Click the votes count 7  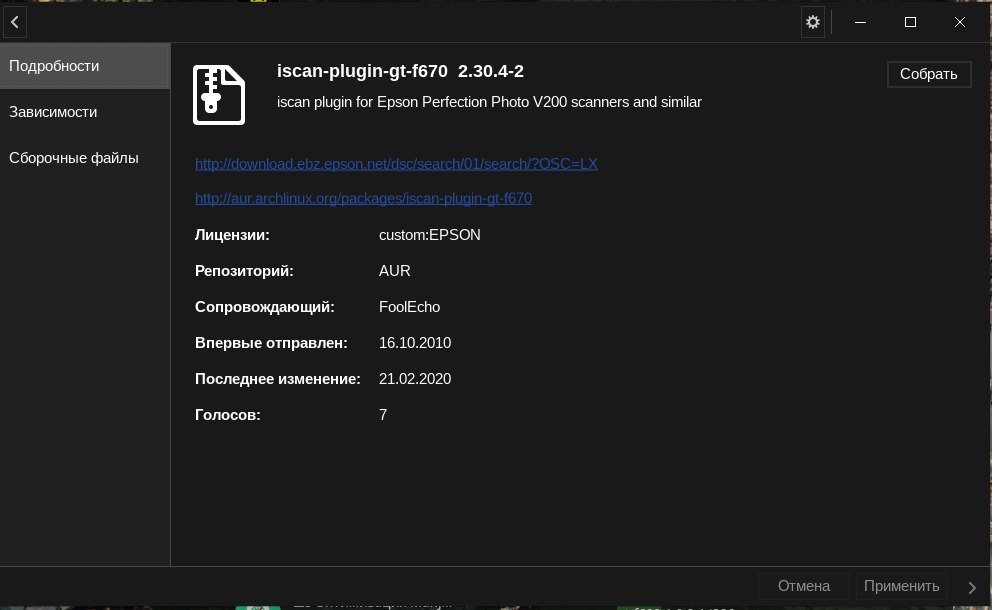383,415
